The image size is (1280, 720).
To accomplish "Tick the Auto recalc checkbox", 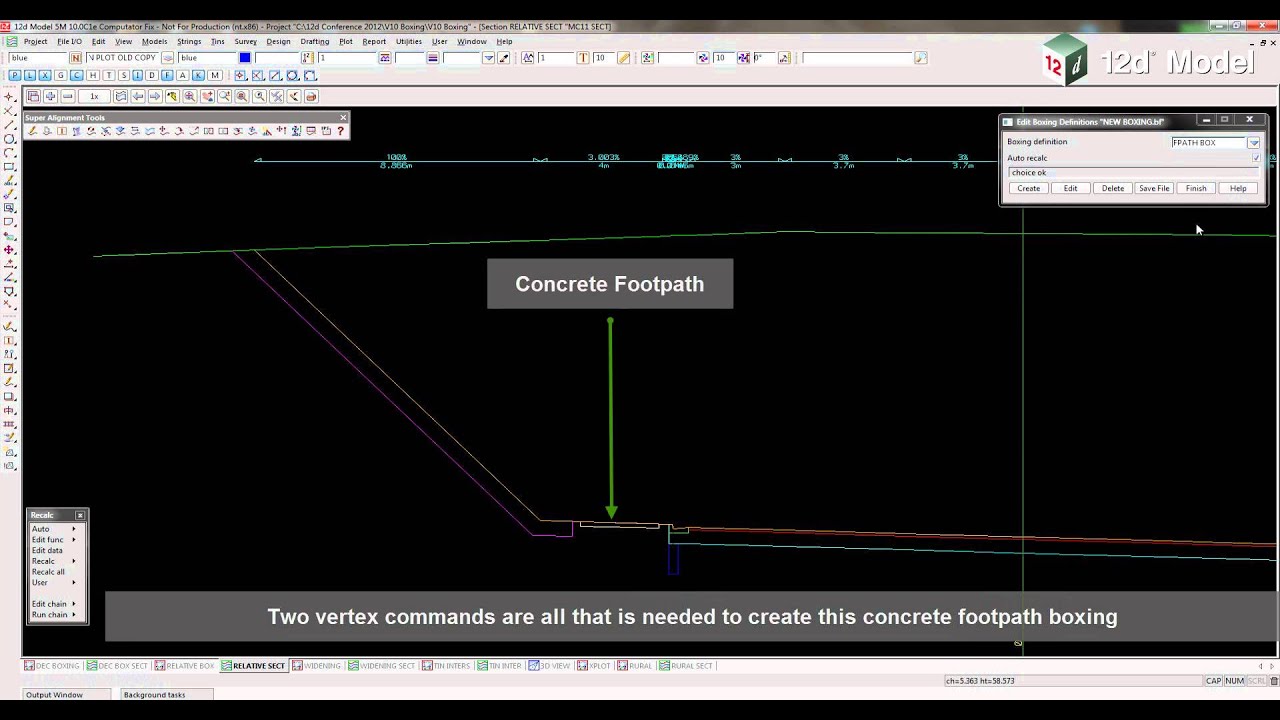I will [1256, 158].
